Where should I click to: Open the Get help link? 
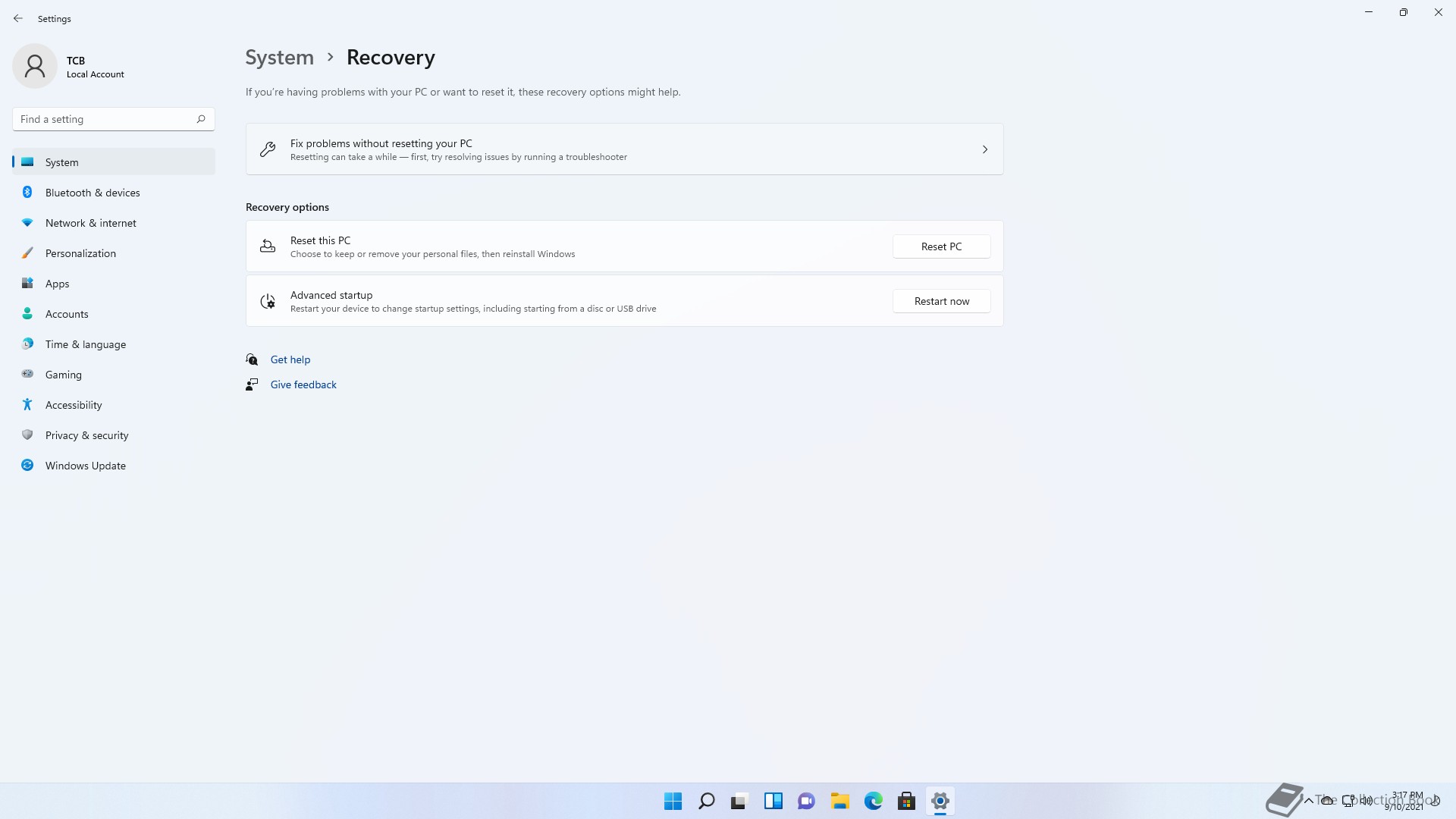(x=290, y=359)
